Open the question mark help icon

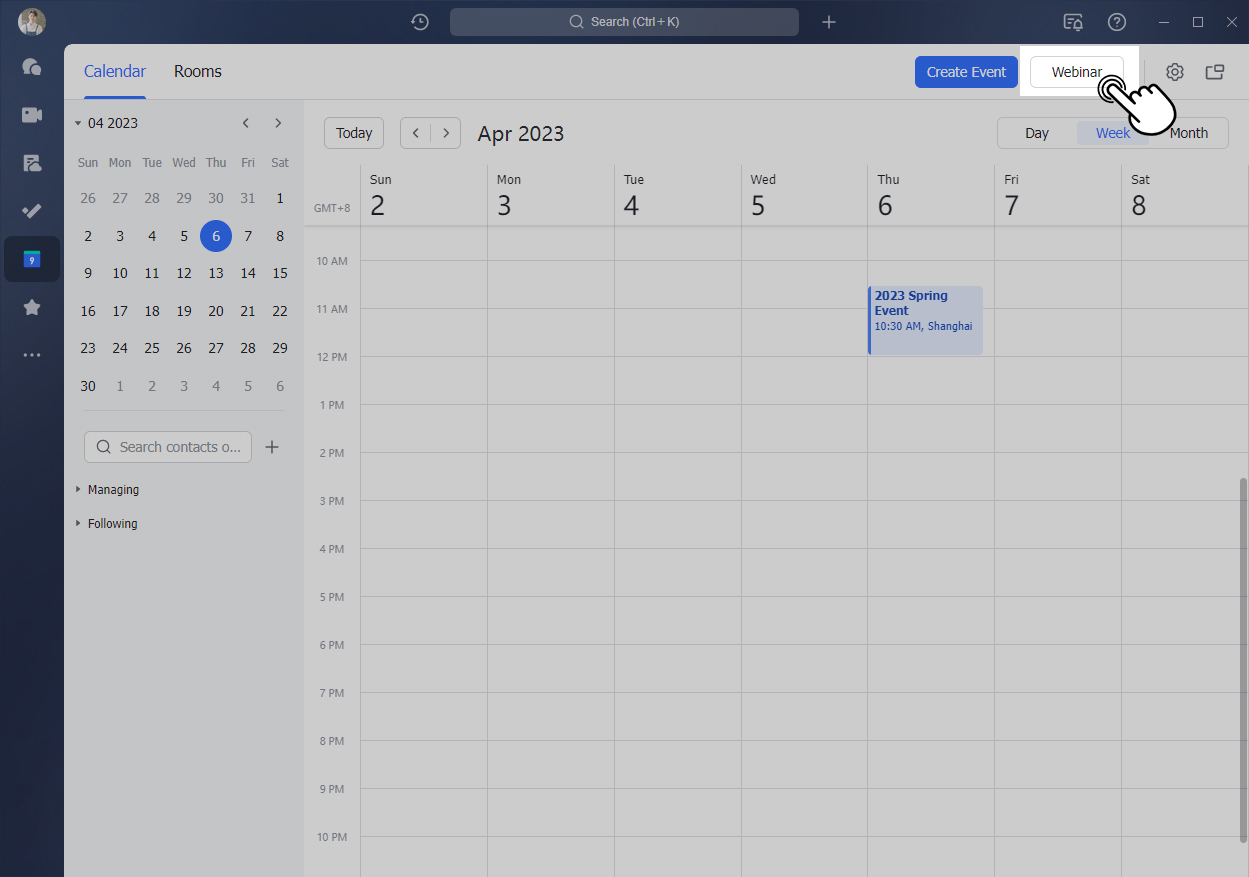pos(1117,22)
